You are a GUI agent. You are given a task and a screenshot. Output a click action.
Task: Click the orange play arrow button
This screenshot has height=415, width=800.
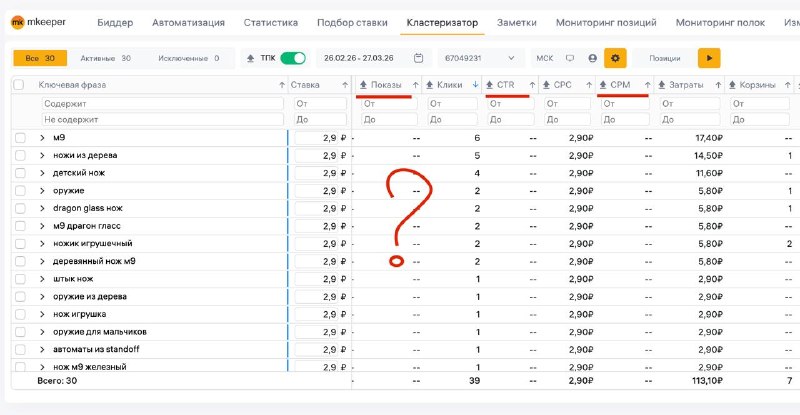tap(709, 58)
